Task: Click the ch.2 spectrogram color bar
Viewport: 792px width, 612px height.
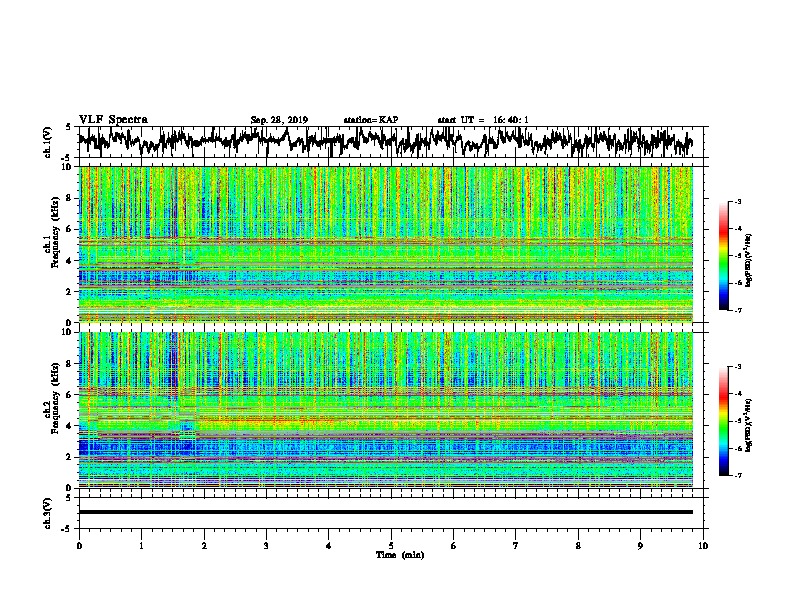Action: coord(724,421)
